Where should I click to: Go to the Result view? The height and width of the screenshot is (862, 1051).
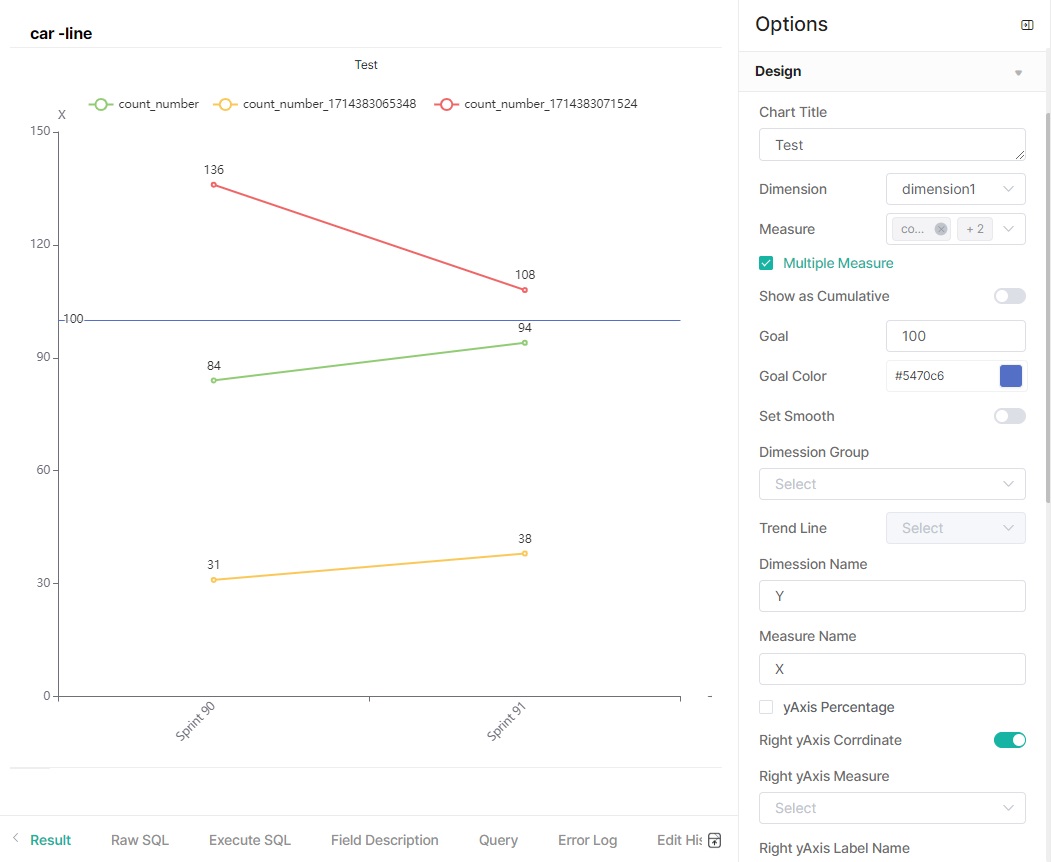[x=49, y=840]
